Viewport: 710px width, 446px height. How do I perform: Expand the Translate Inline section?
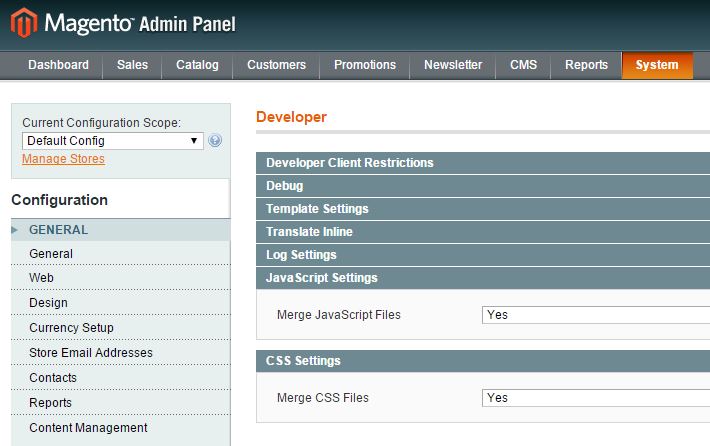483,232
